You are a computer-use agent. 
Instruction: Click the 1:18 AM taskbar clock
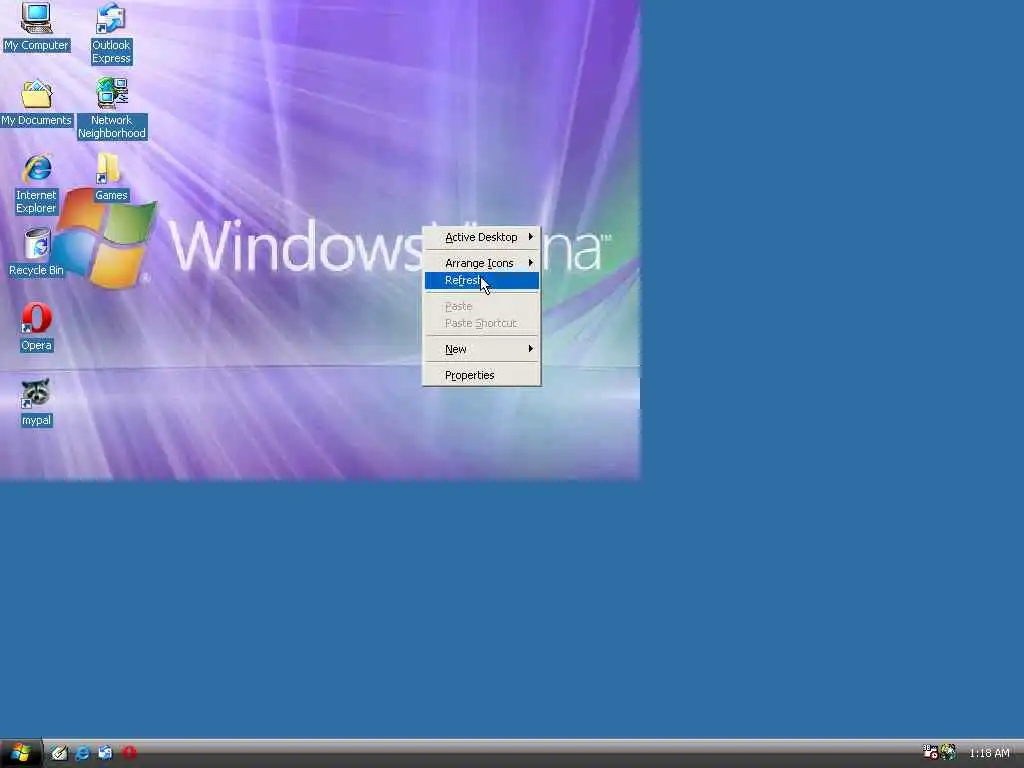click(989, 753)
